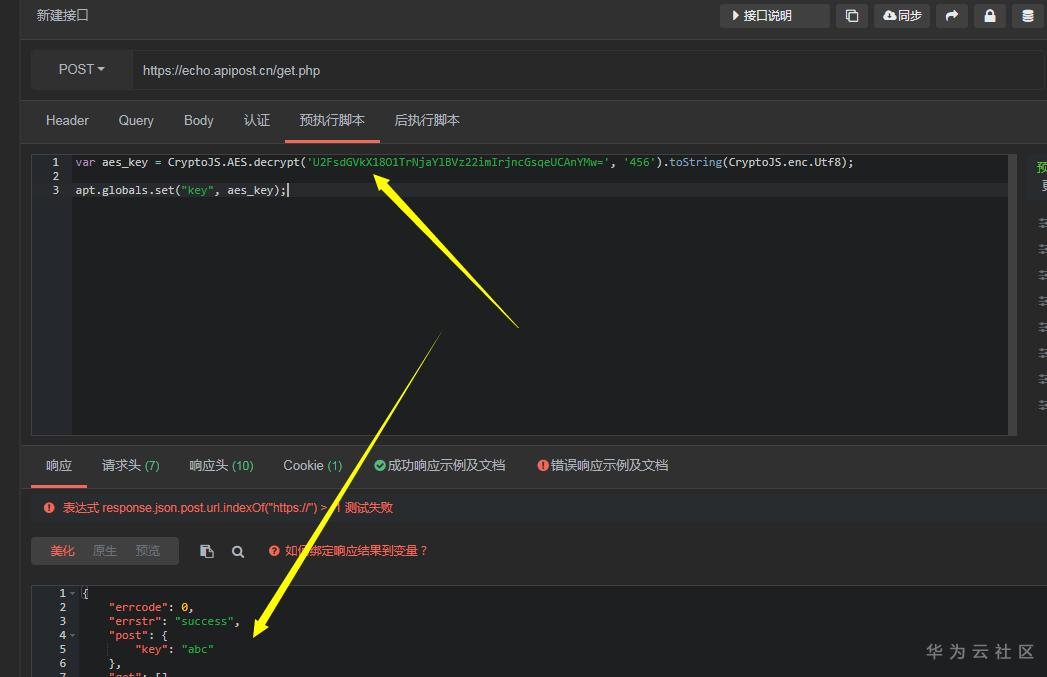Select the 预执行脚本 tab
This screenshot has width=1047, height=677.
[332, 121]
